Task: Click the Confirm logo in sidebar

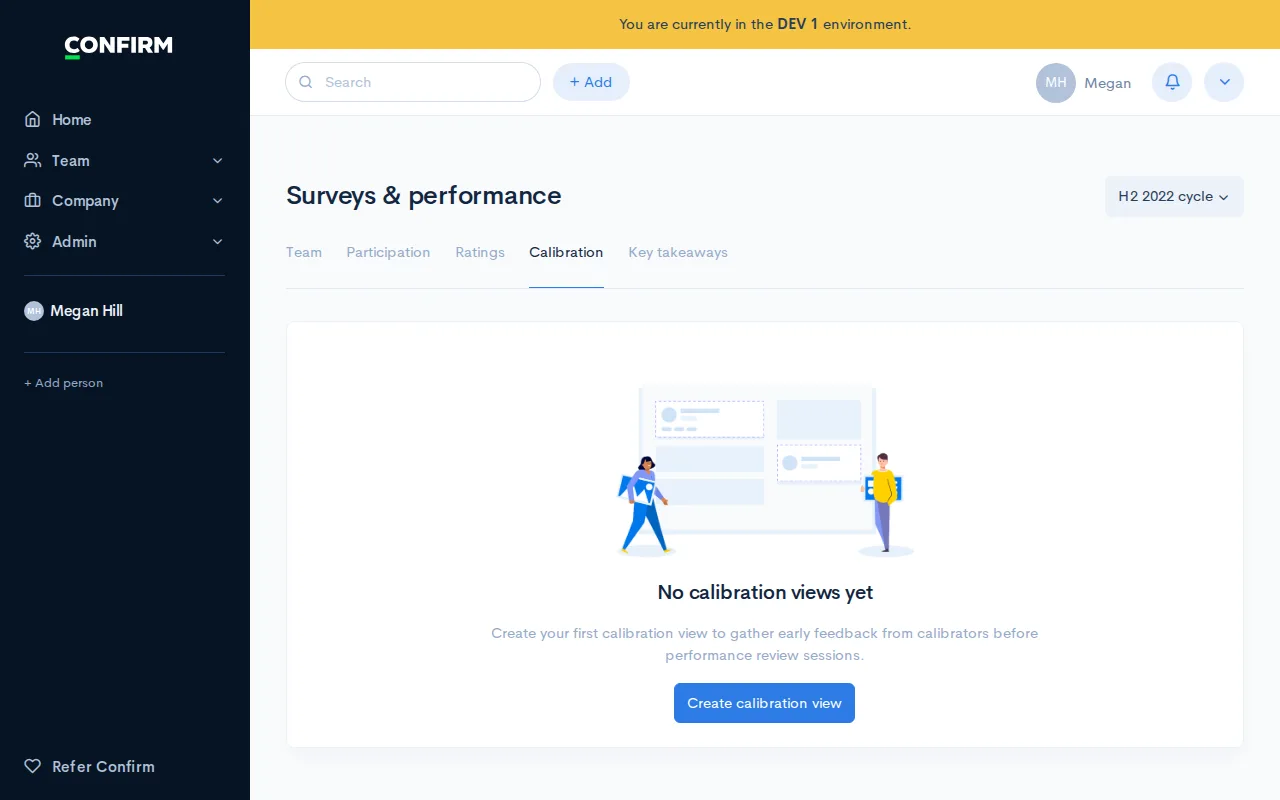Action: [x=118, y=46]
